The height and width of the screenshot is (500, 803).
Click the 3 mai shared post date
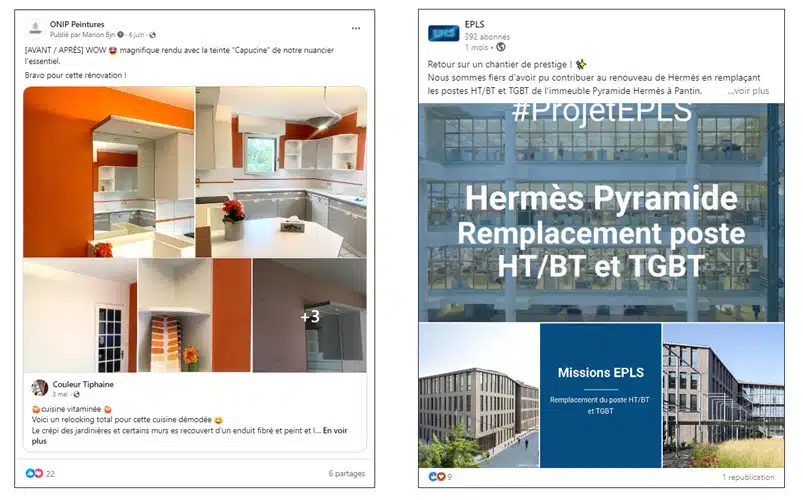pos(60,394)
